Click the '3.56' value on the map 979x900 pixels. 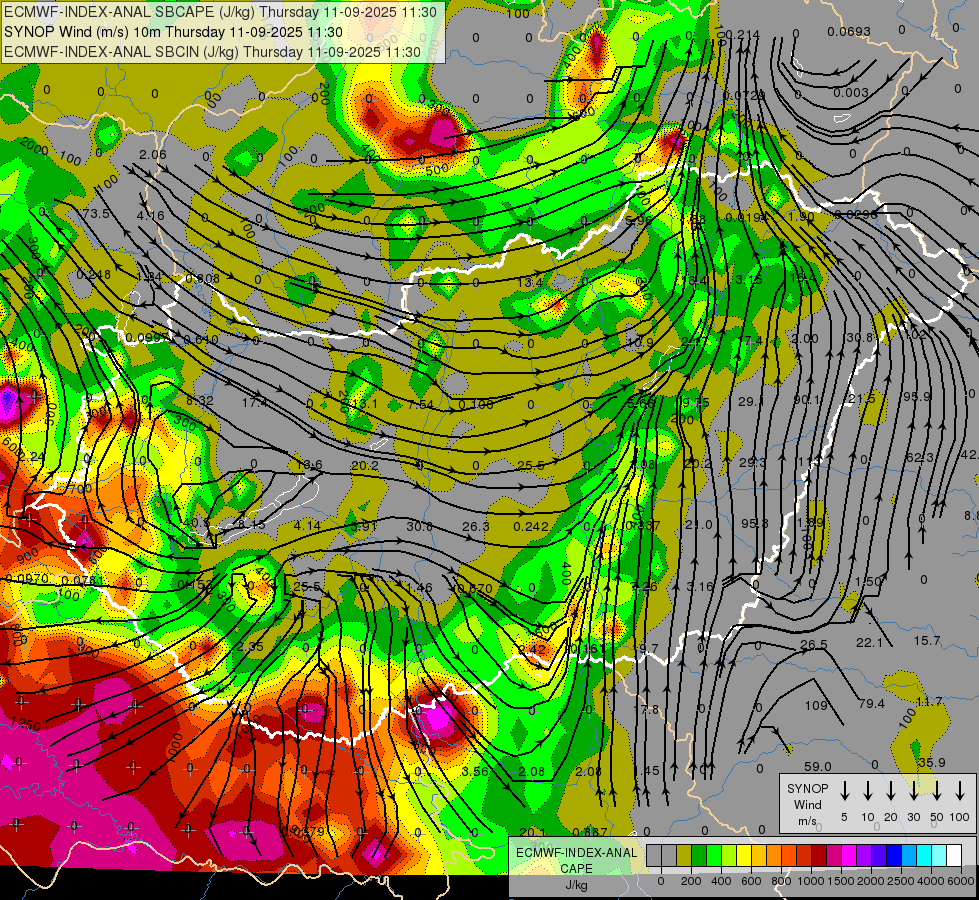click(475, 771)
